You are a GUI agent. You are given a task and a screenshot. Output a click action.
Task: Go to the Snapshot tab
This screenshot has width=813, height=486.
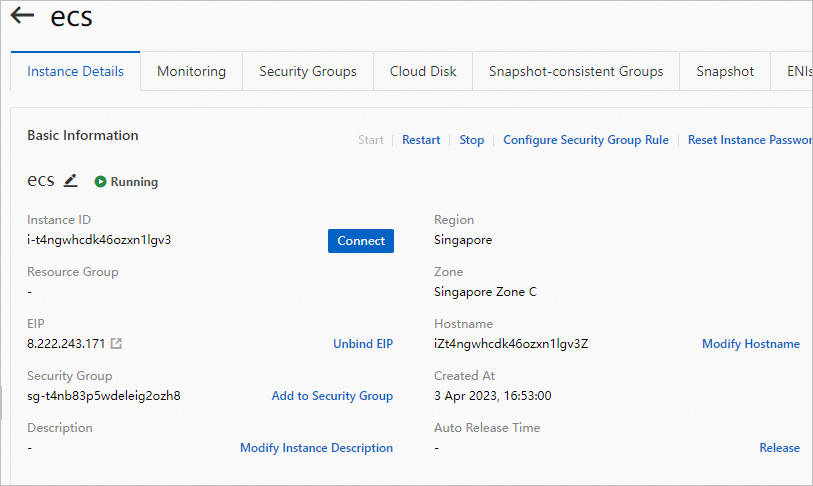click(x=725, y=72)
